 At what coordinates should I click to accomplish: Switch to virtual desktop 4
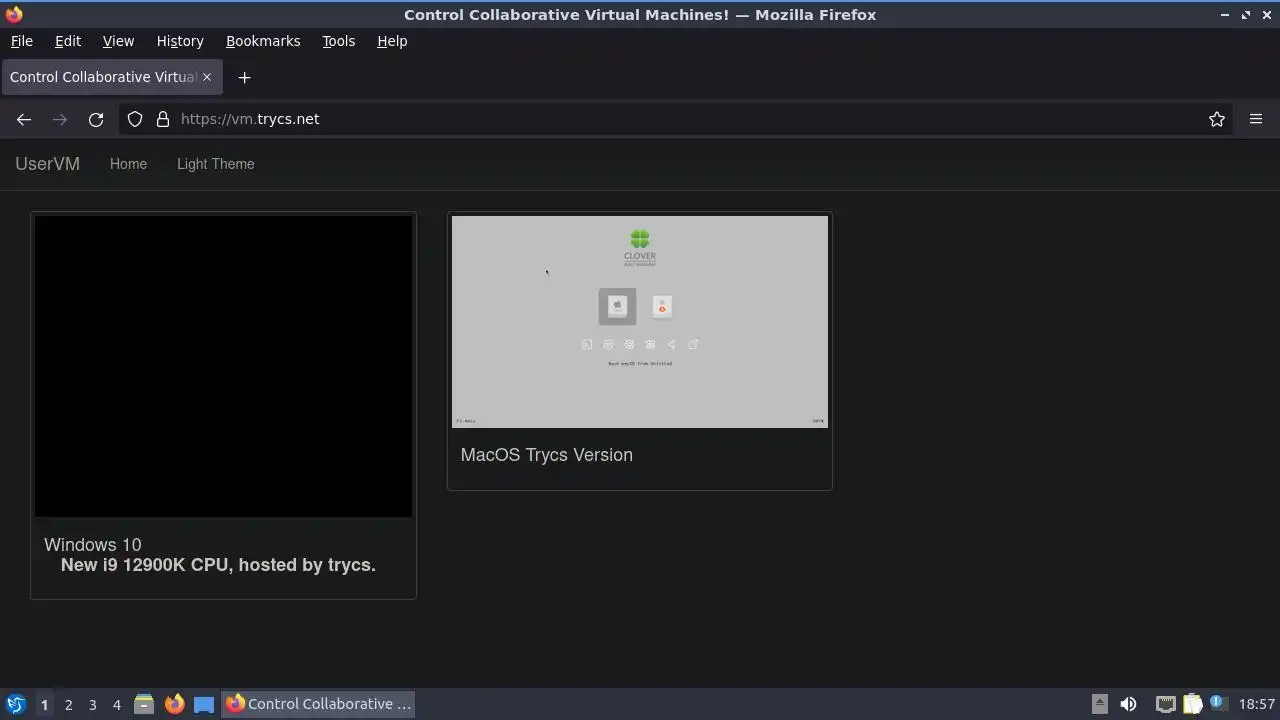[x=116, y=705]
